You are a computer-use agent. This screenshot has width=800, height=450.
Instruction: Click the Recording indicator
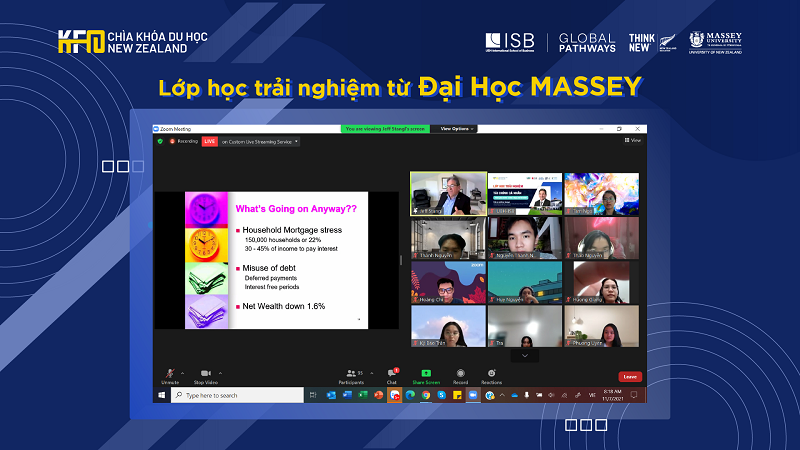coord(184,141)
